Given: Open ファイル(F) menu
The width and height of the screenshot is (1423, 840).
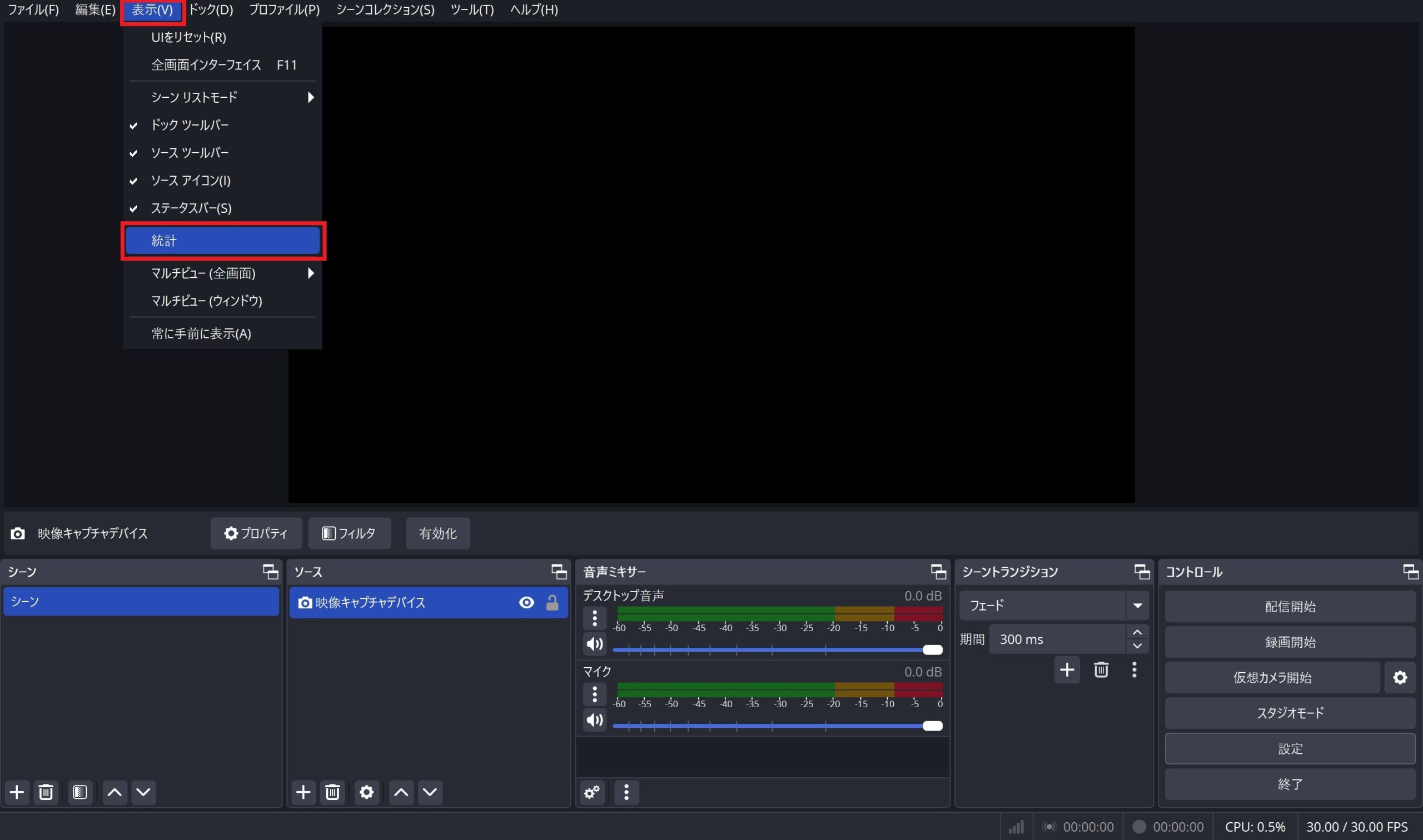Looking at the screenshot, I should [x=33, y=9].
